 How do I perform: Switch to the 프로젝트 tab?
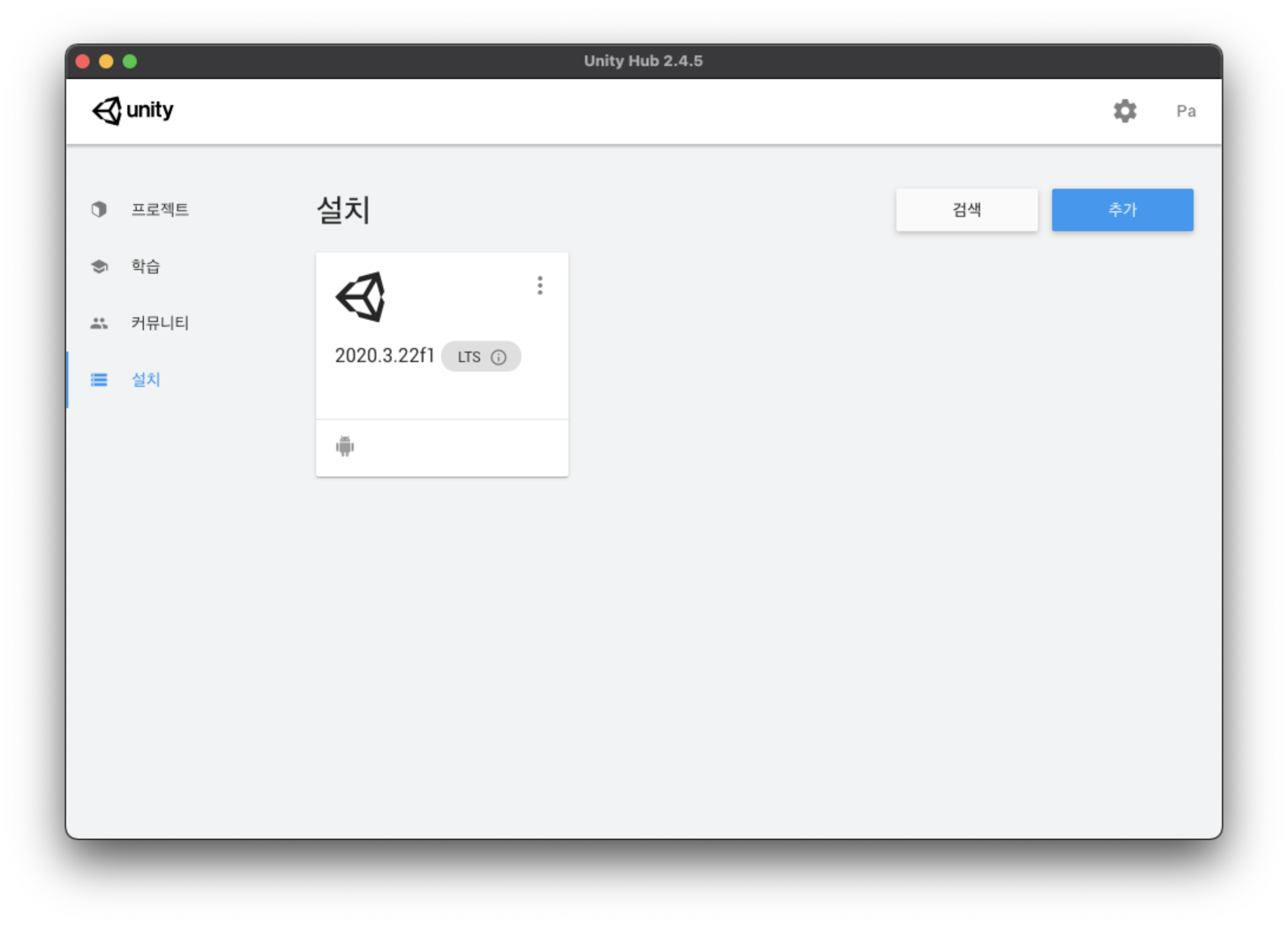(x=160, y=209)
